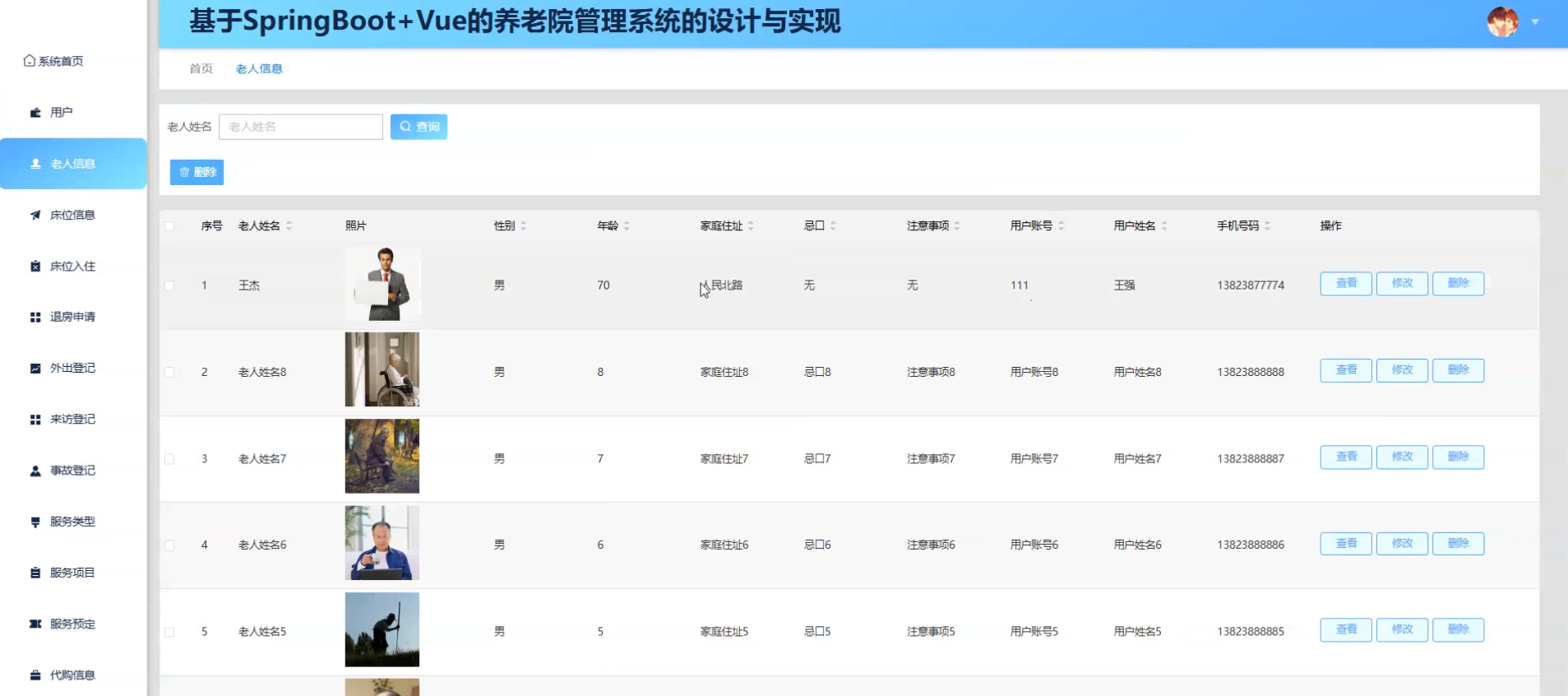Select 床位信息 in the sidebar
The width and height of the screenshot is (1568, 696).
[73, 215]
